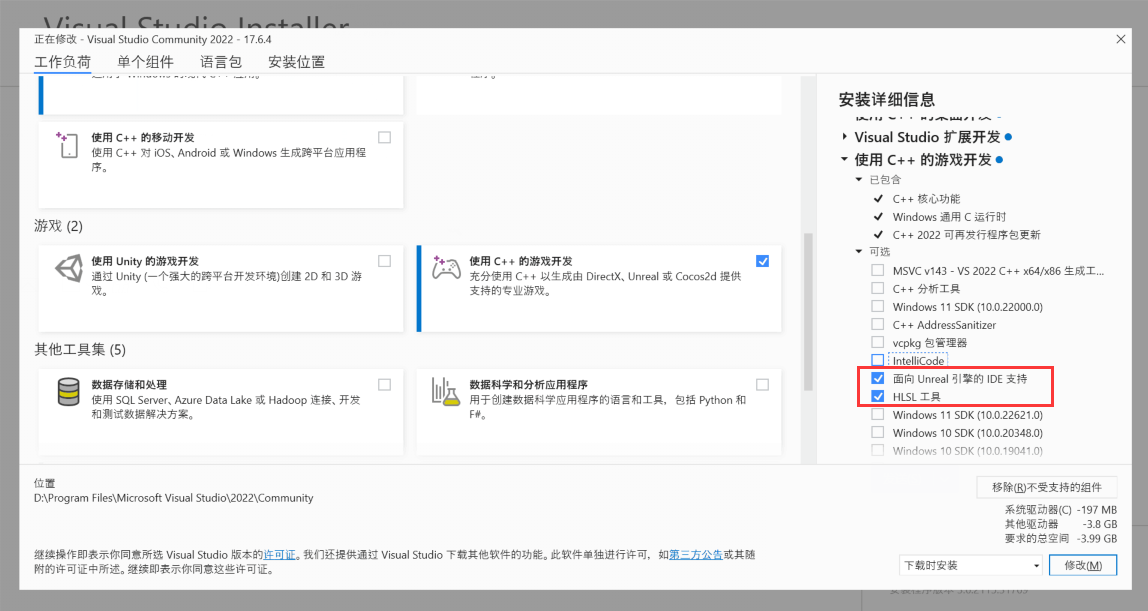This screenshot has width=1148, height=611.
Task: Click the 其他工具集 (5) section heading
Action: point(80,350)
